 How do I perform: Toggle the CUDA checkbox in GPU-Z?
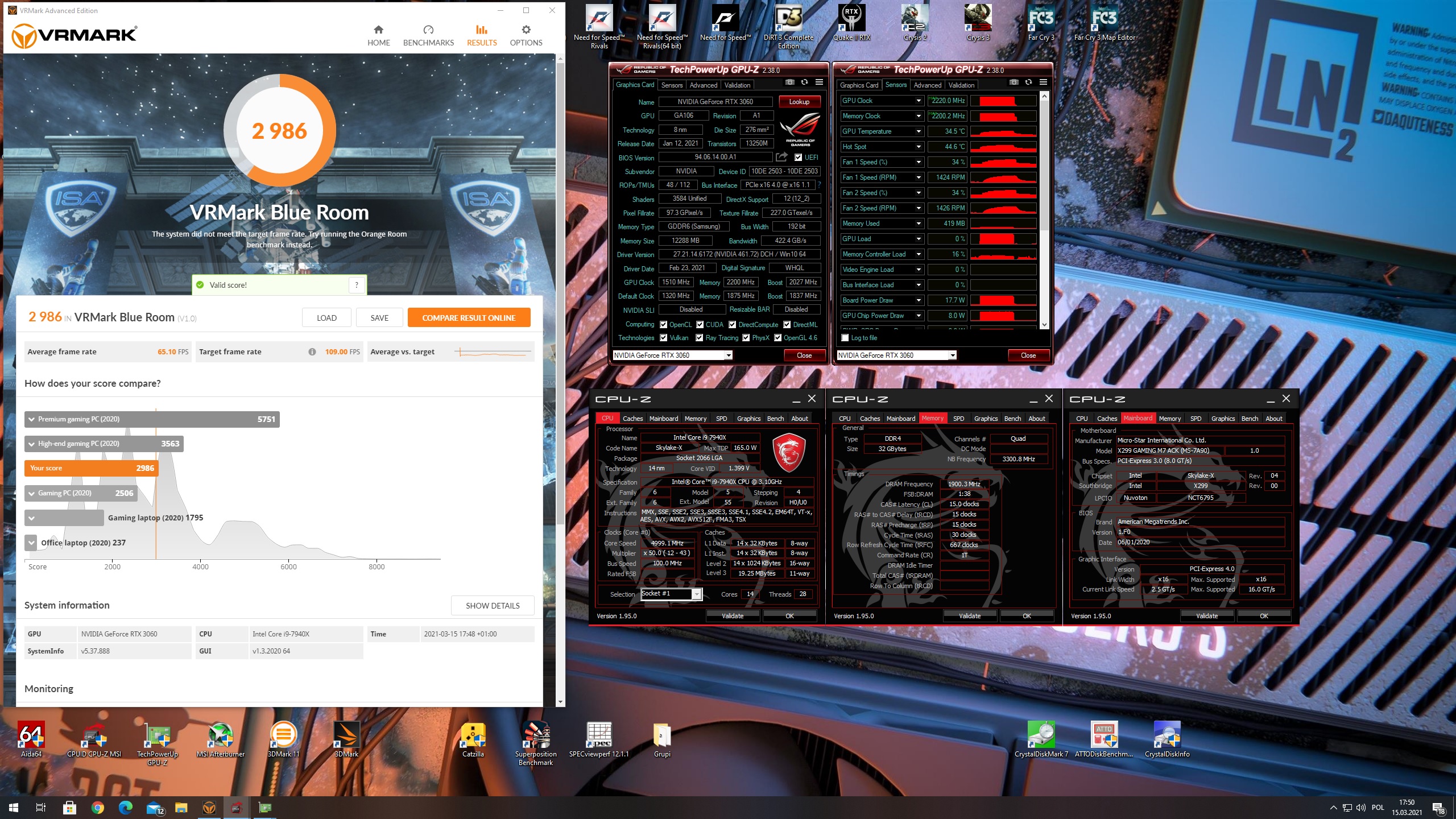pos(700,325)
